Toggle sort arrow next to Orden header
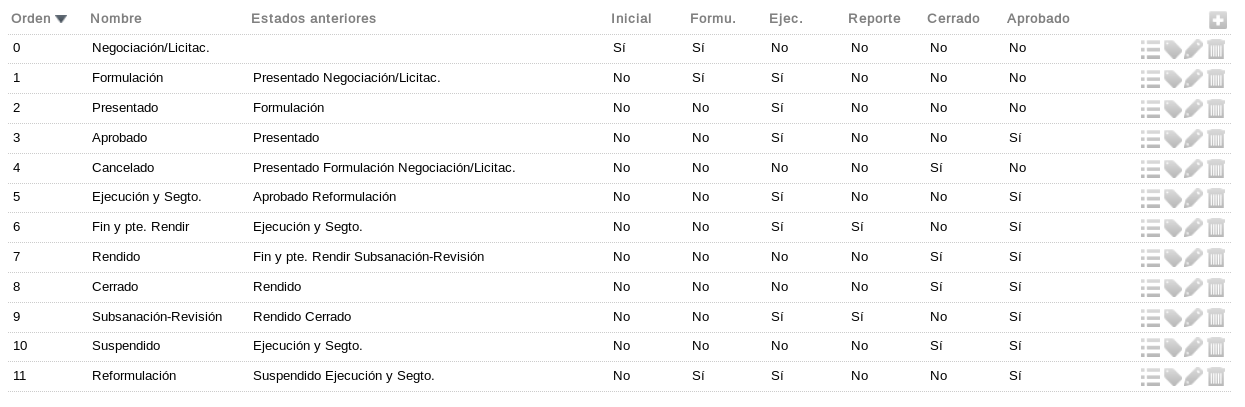This screenshot has height=407, width=1245. tap(62, 19)
